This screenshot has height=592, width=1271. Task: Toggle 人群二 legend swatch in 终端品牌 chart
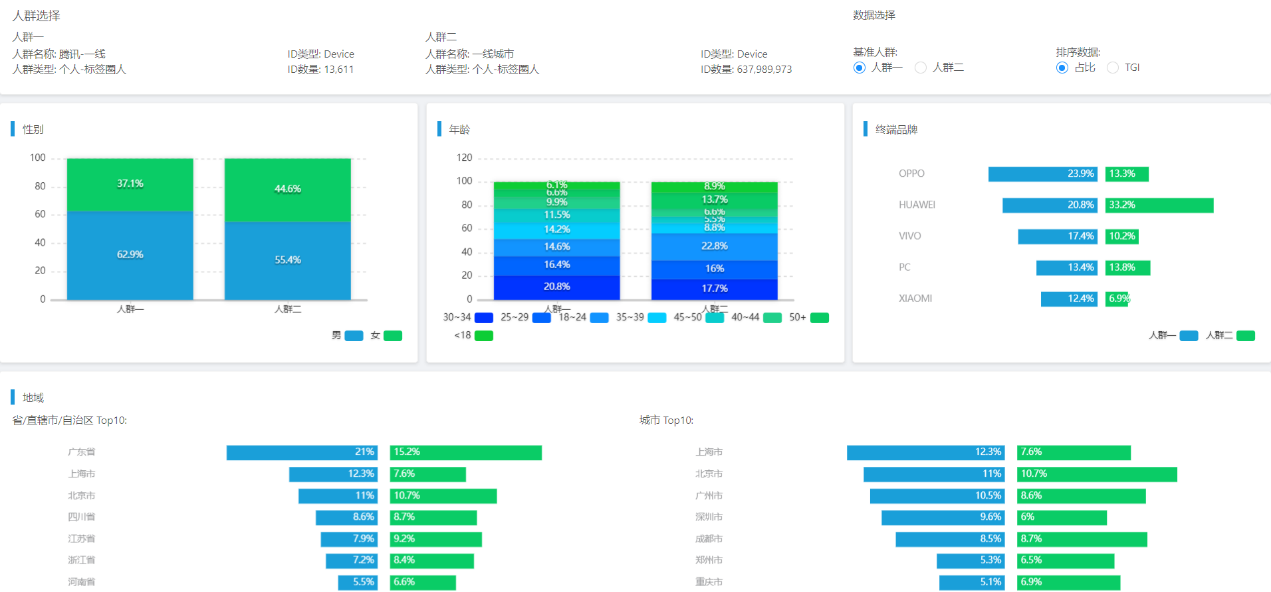1245,336
